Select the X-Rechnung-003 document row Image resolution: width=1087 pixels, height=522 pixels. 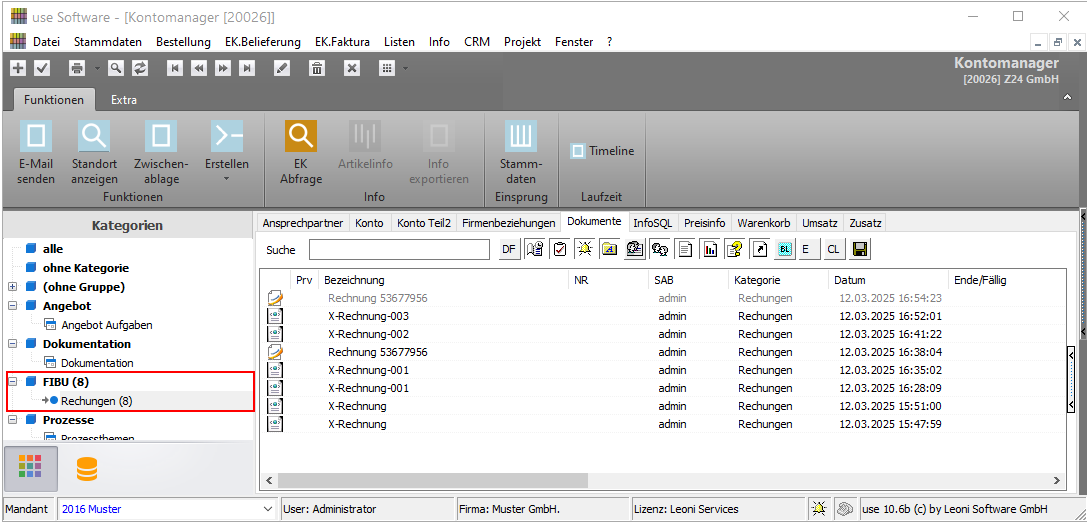[663, 316]
